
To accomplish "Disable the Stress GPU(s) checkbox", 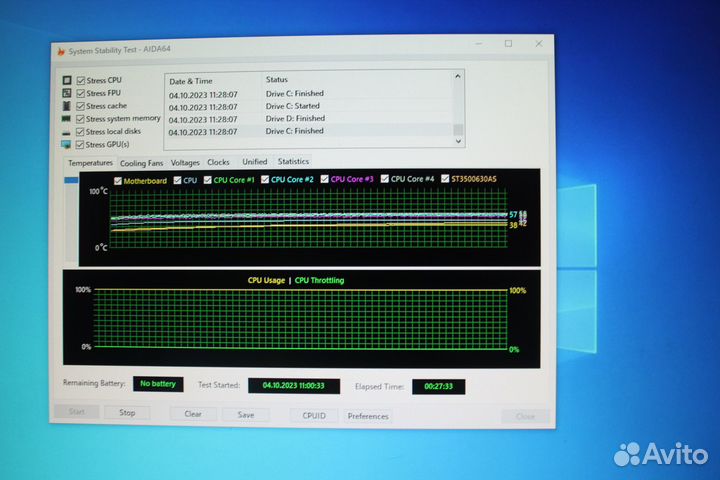I will 80,145.
